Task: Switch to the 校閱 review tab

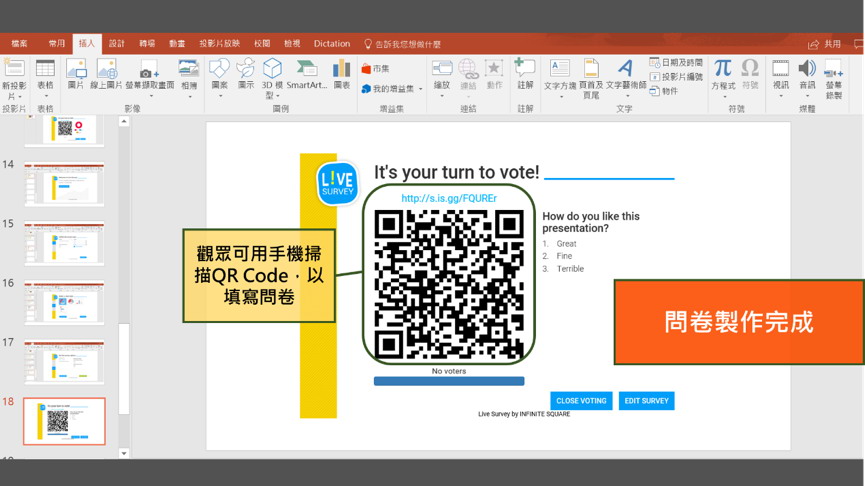Action: [262, 44]
